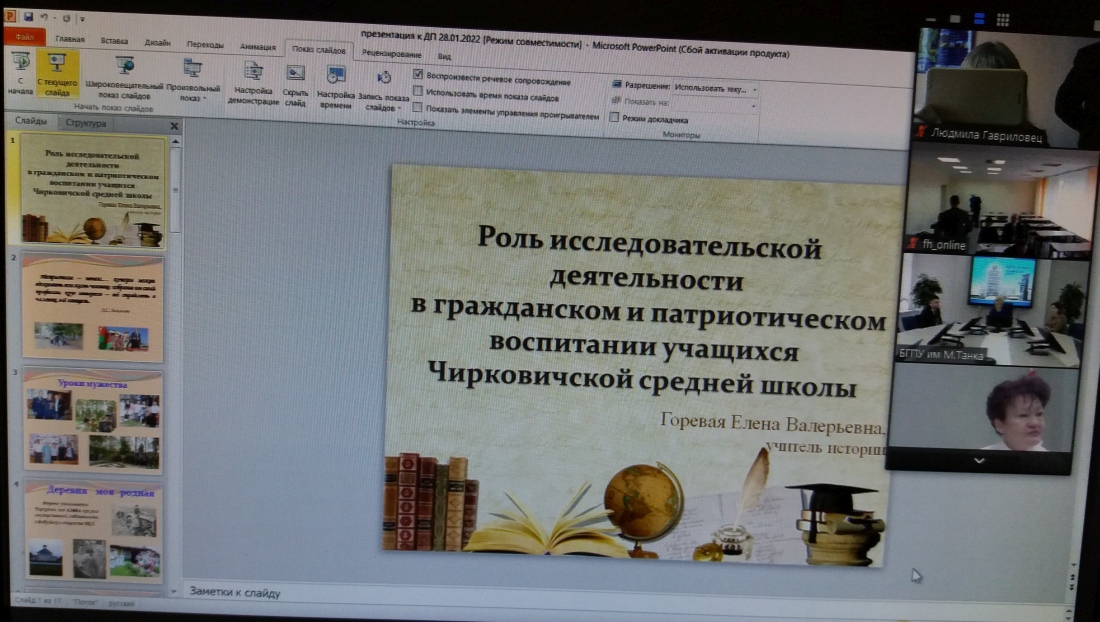The image size is (1100, 622).
Task: Uncheck 'Воспроизвести речевое сопровождение' checkbox
Action: (418, 75)
